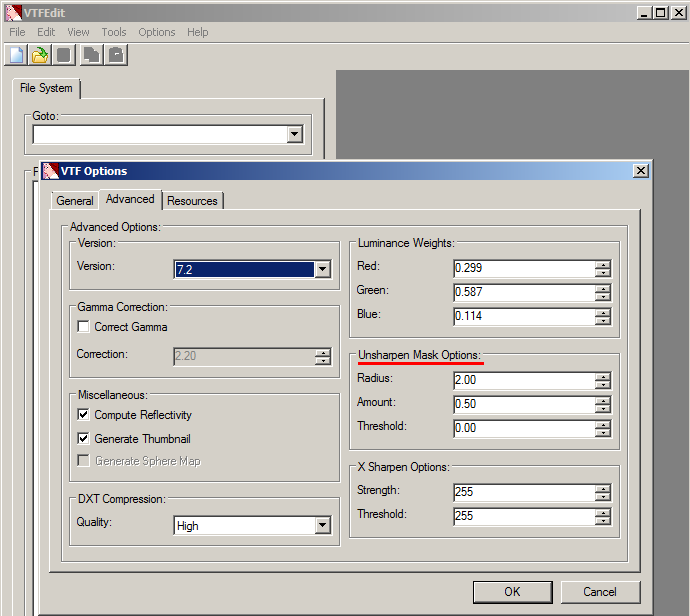This screenshot has width=690, height=616.
Task: Click the Open file folder icon
Action: pyautogui.click(x=40, y=55)
